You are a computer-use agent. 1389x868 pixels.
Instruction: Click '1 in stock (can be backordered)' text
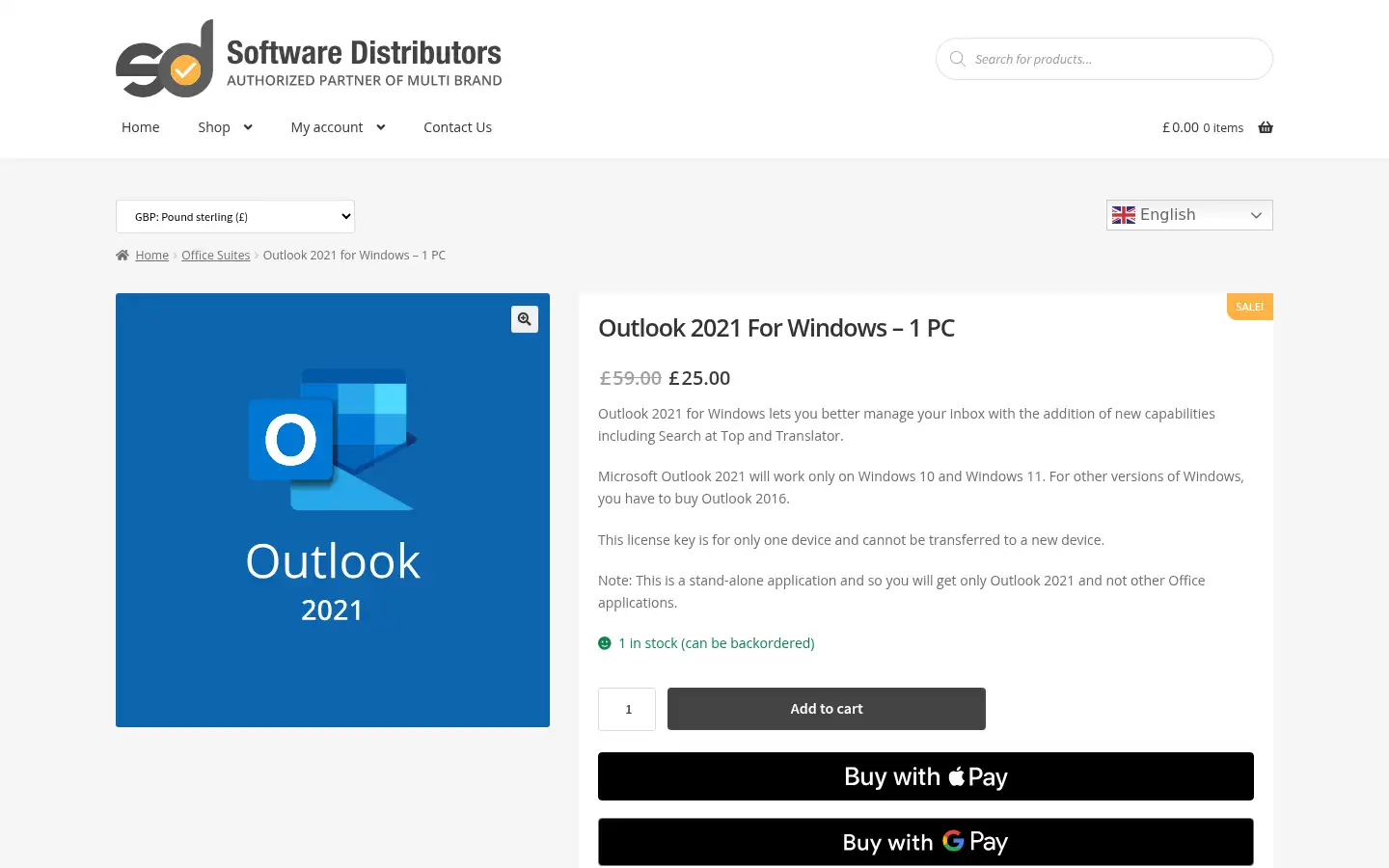717,643
